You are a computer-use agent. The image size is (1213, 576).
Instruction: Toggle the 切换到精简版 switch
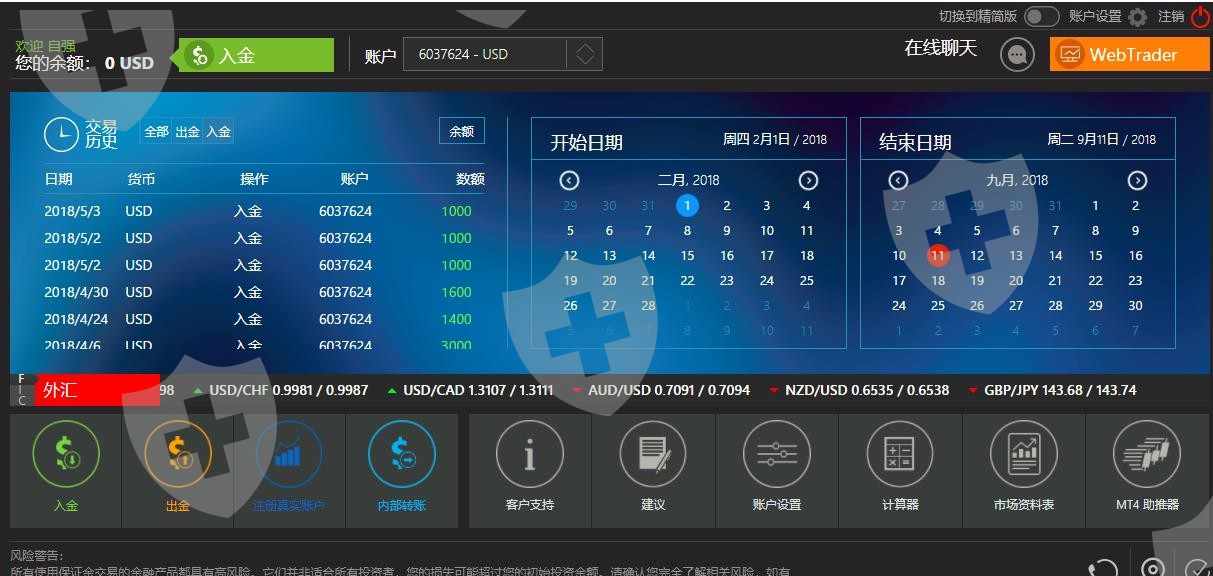point(1041,16)
